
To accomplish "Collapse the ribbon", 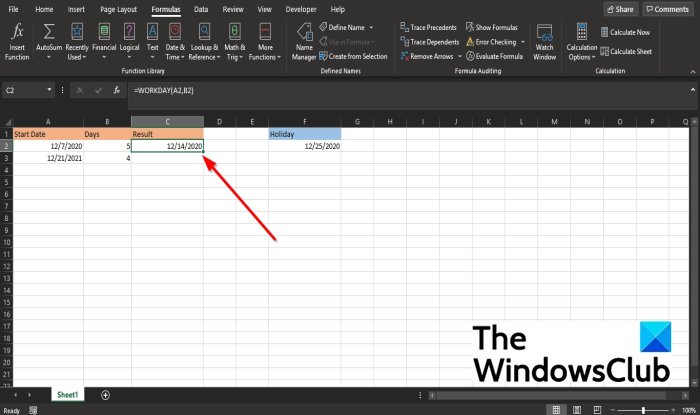I will [693, 71].
